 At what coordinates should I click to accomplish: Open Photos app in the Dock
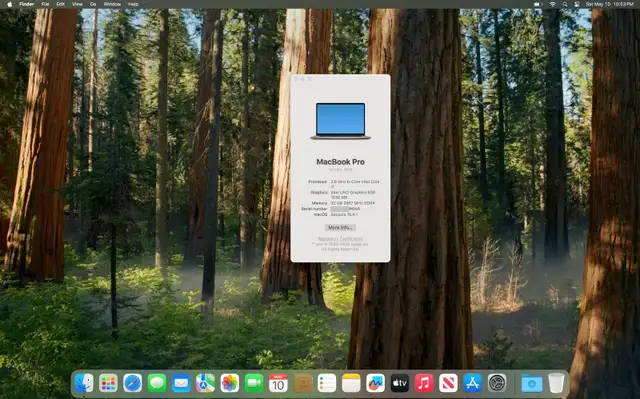230,383
